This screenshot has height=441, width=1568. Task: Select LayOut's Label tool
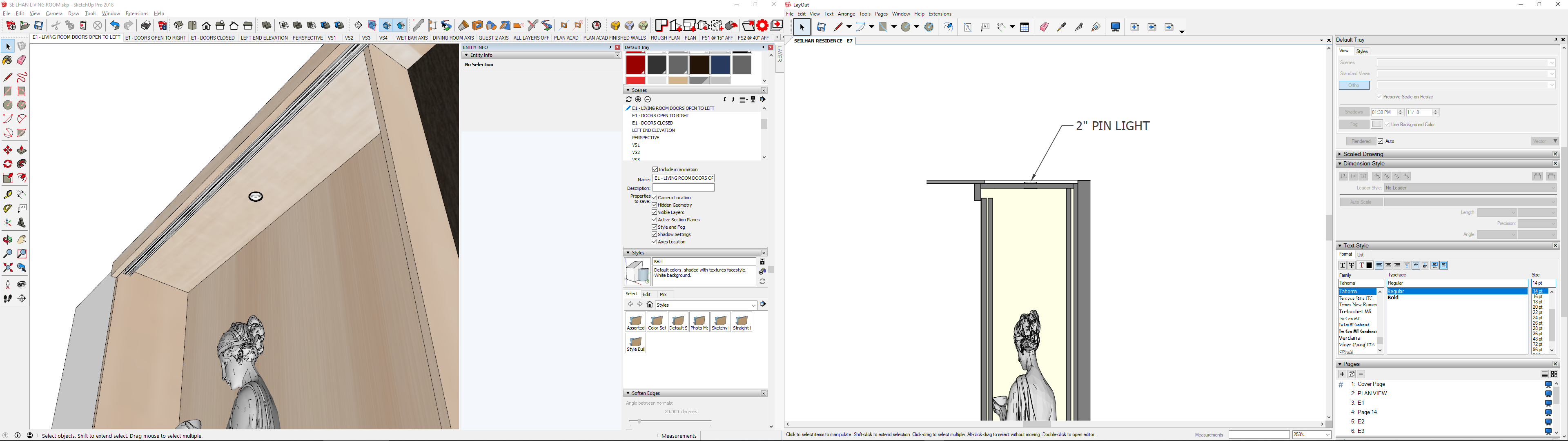click(x=986, y=27)
